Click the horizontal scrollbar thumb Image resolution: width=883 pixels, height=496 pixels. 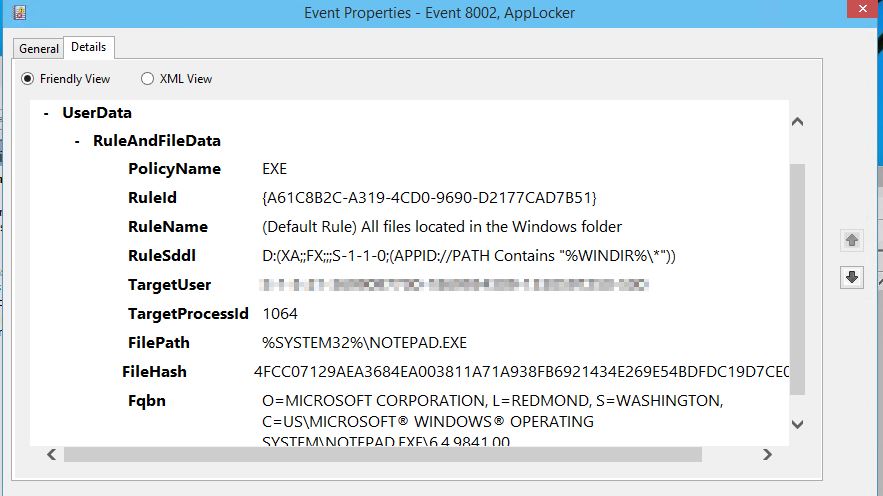point(382,455)
